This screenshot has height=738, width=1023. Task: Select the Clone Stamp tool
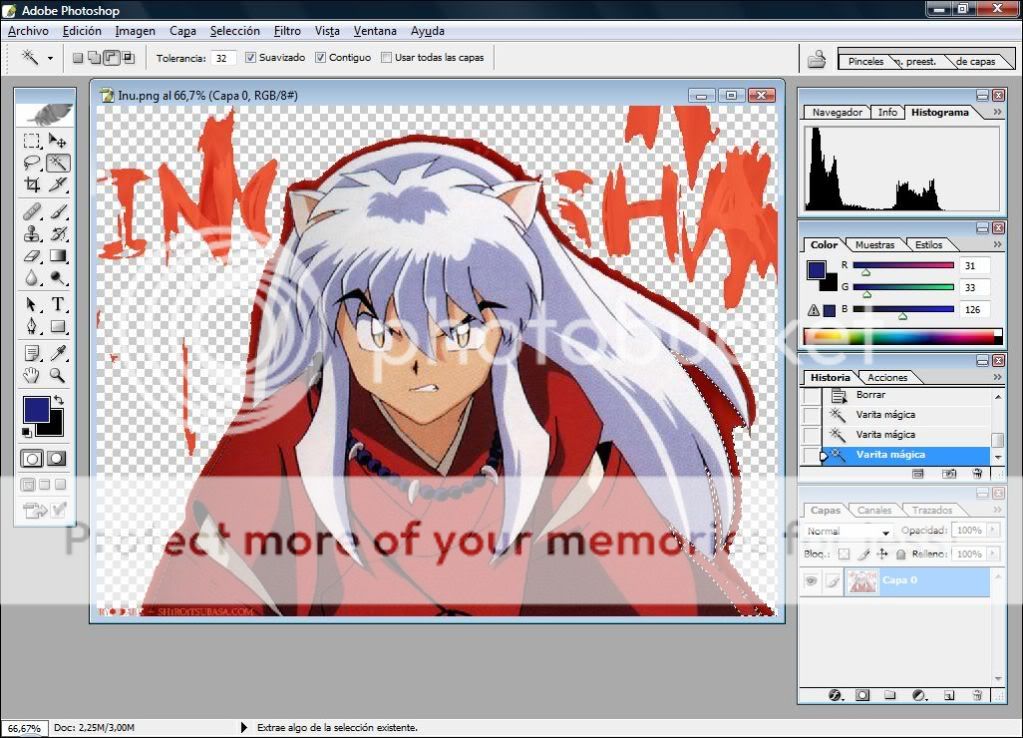[32, 234]
